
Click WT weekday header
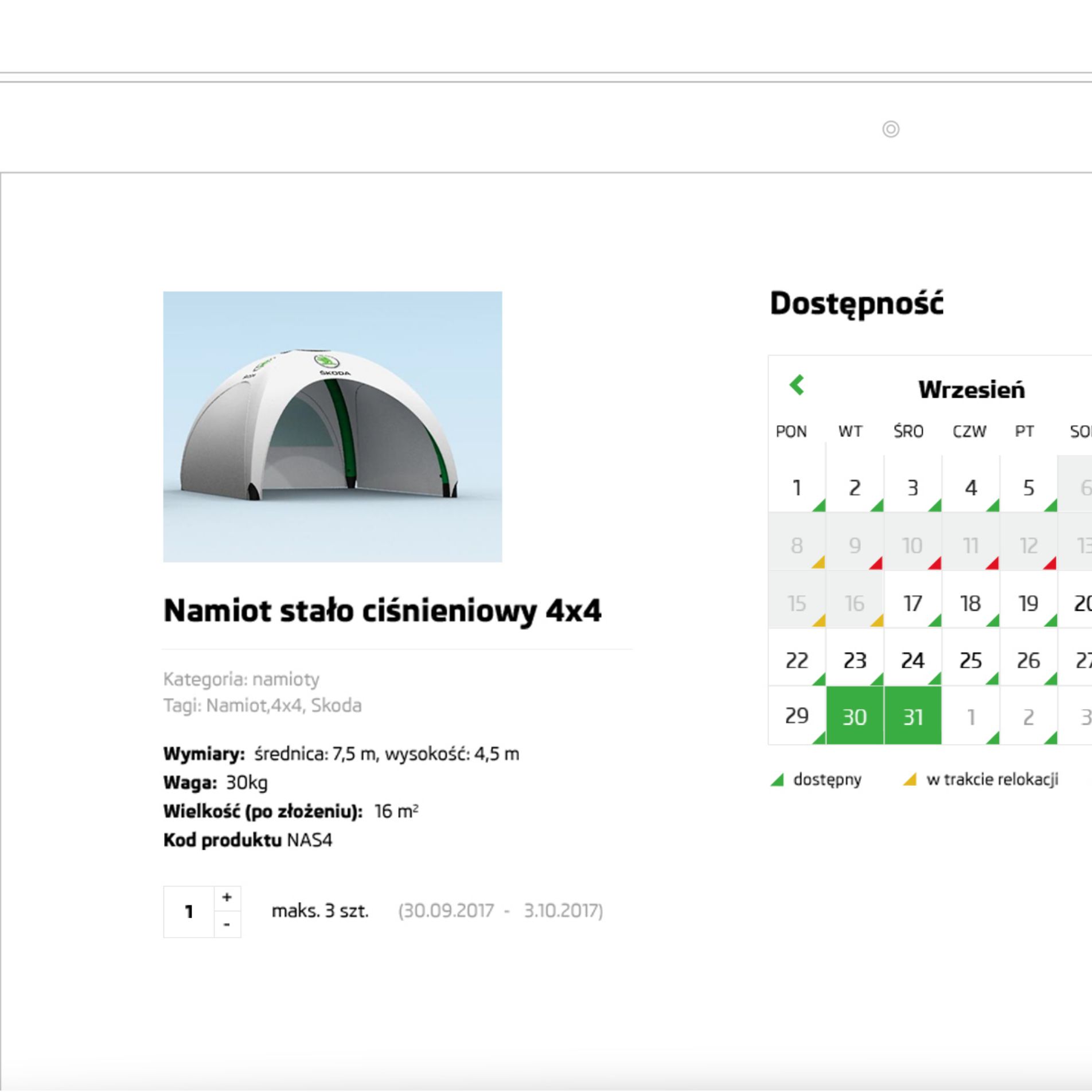(x=850, y=432)
